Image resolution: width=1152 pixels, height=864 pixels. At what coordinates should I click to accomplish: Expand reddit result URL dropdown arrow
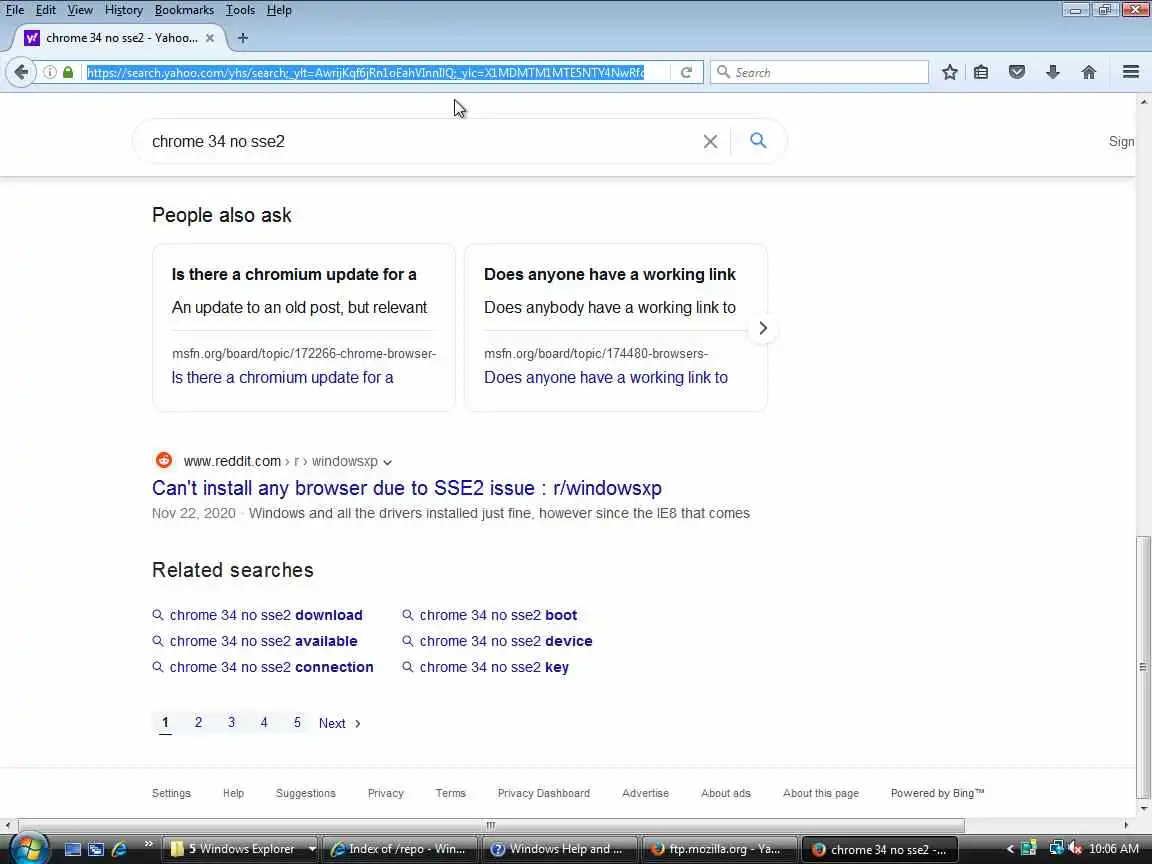pos(387,462)
